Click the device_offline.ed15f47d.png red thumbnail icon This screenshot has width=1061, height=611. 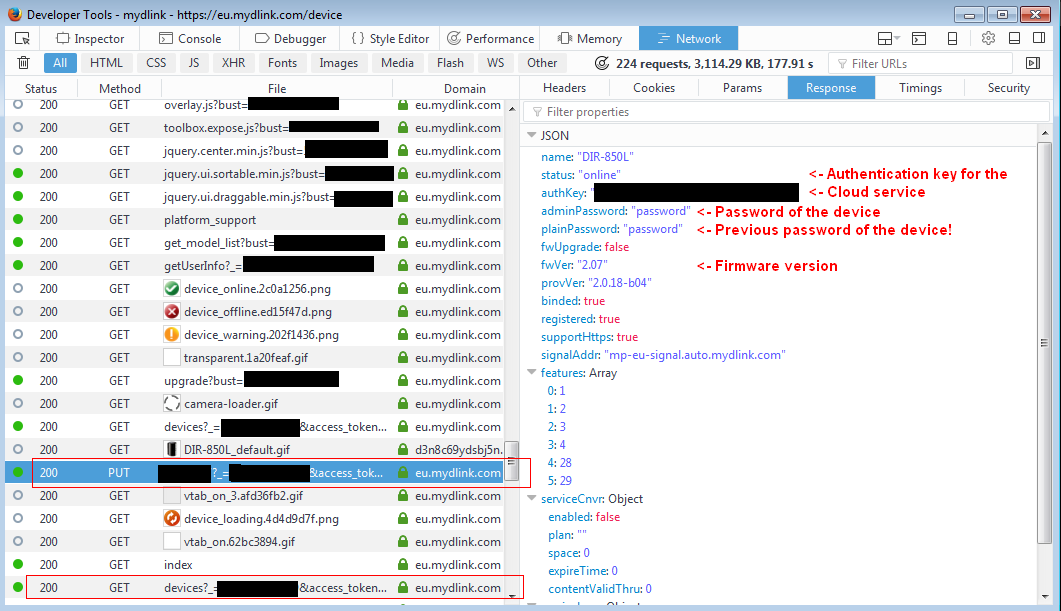pyautogui.click(x=172, y=312)
